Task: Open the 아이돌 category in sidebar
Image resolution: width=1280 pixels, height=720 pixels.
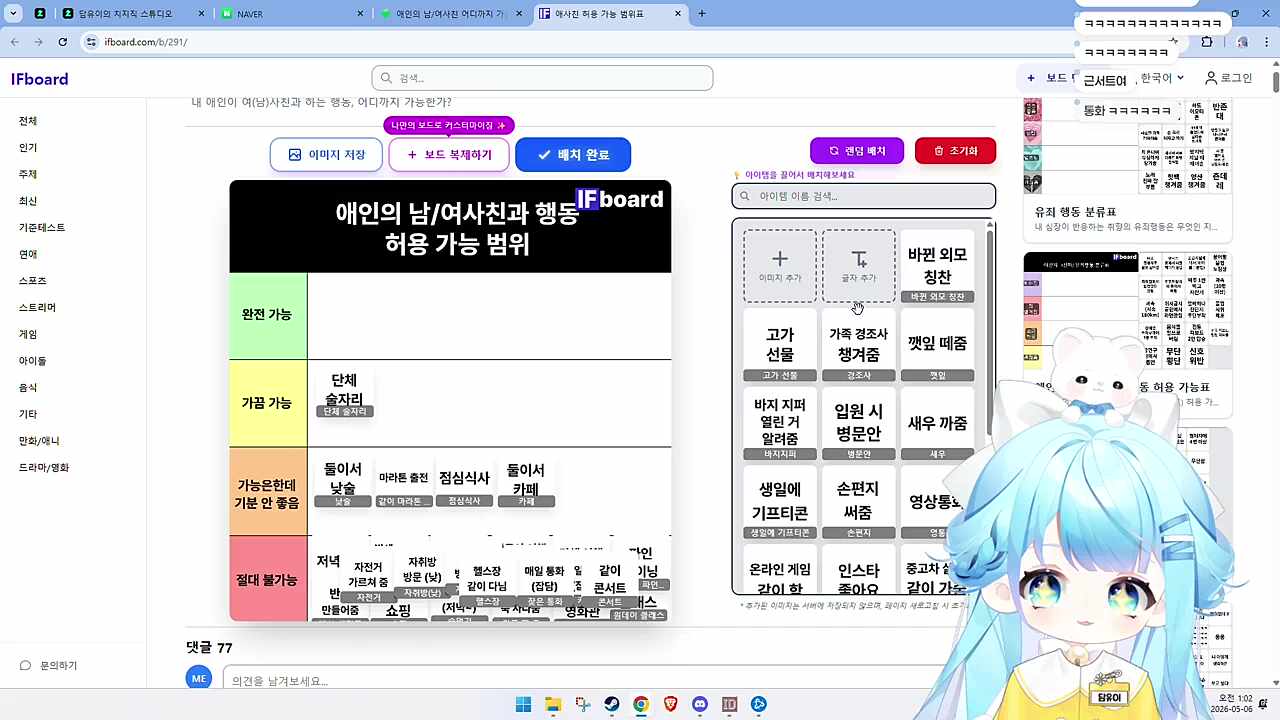Action: click(33, 361)
